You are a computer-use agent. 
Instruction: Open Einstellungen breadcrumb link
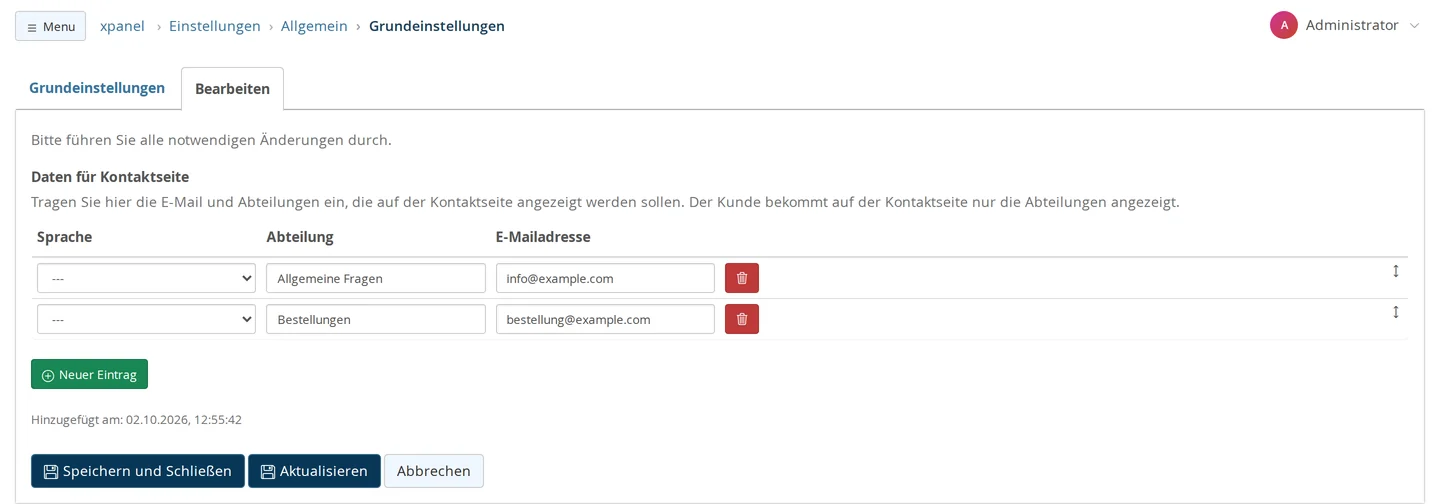click(x=214, y=26)
